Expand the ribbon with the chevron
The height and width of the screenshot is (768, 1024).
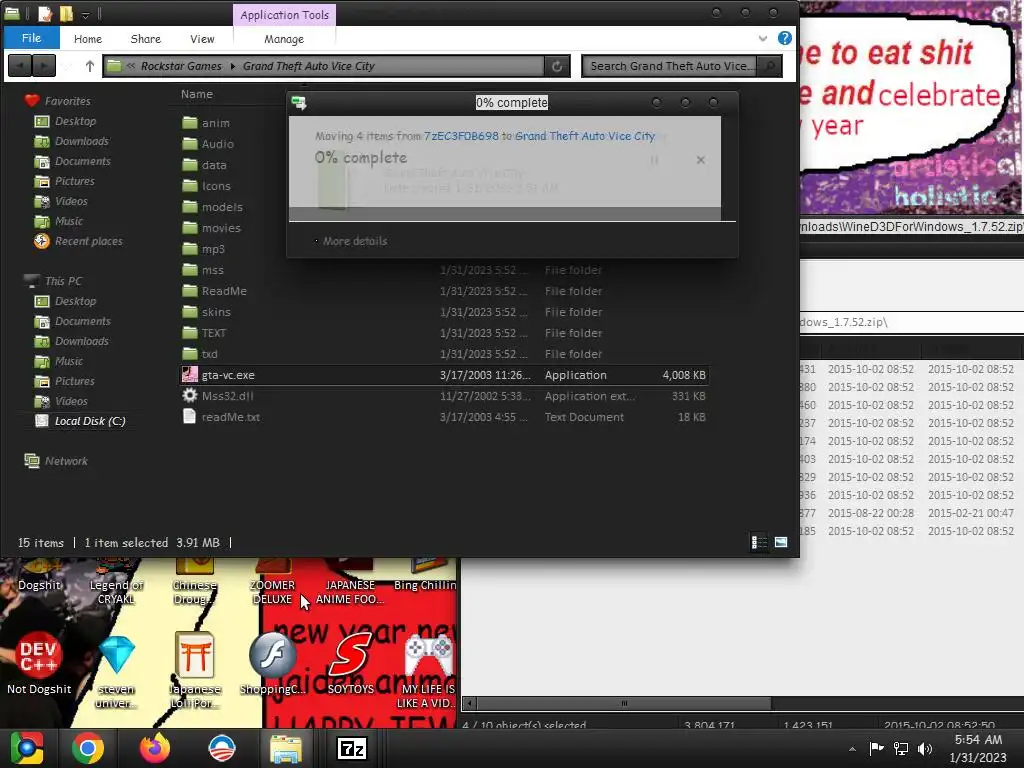click(x=763, y=39)
